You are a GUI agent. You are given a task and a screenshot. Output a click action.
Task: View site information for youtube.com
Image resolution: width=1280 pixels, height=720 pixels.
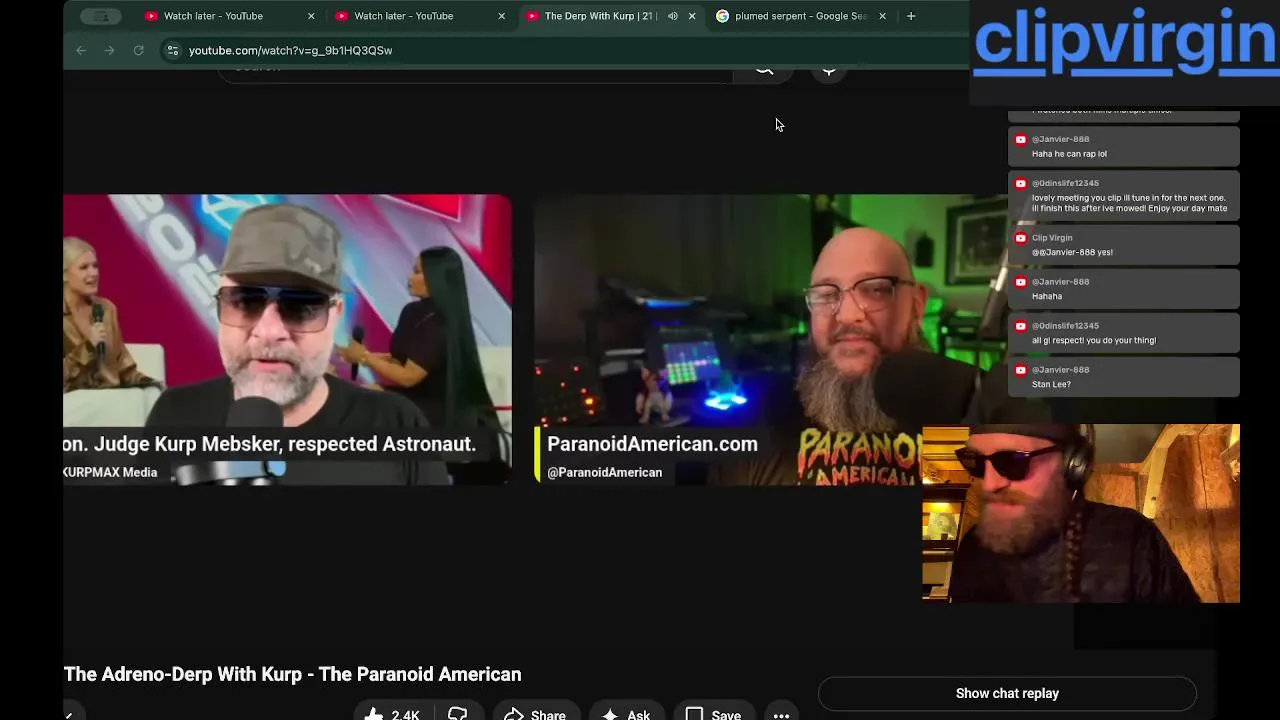point(172,50)
